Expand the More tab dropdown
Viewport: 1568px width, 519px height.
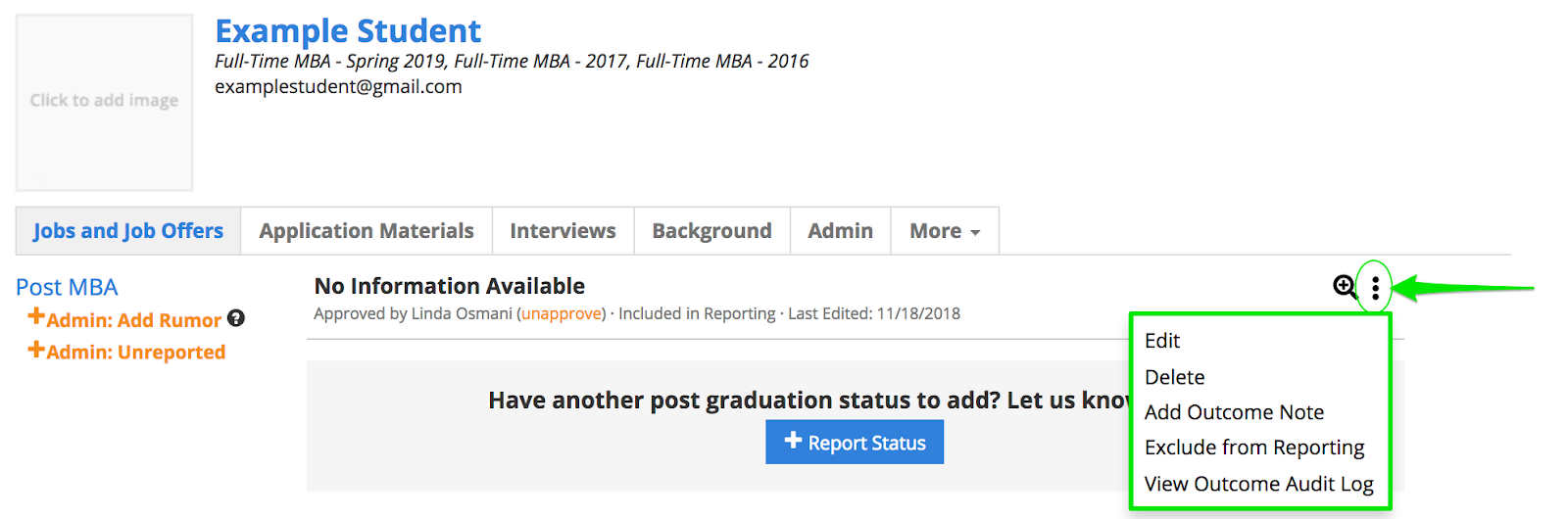[x=945, y=231]
